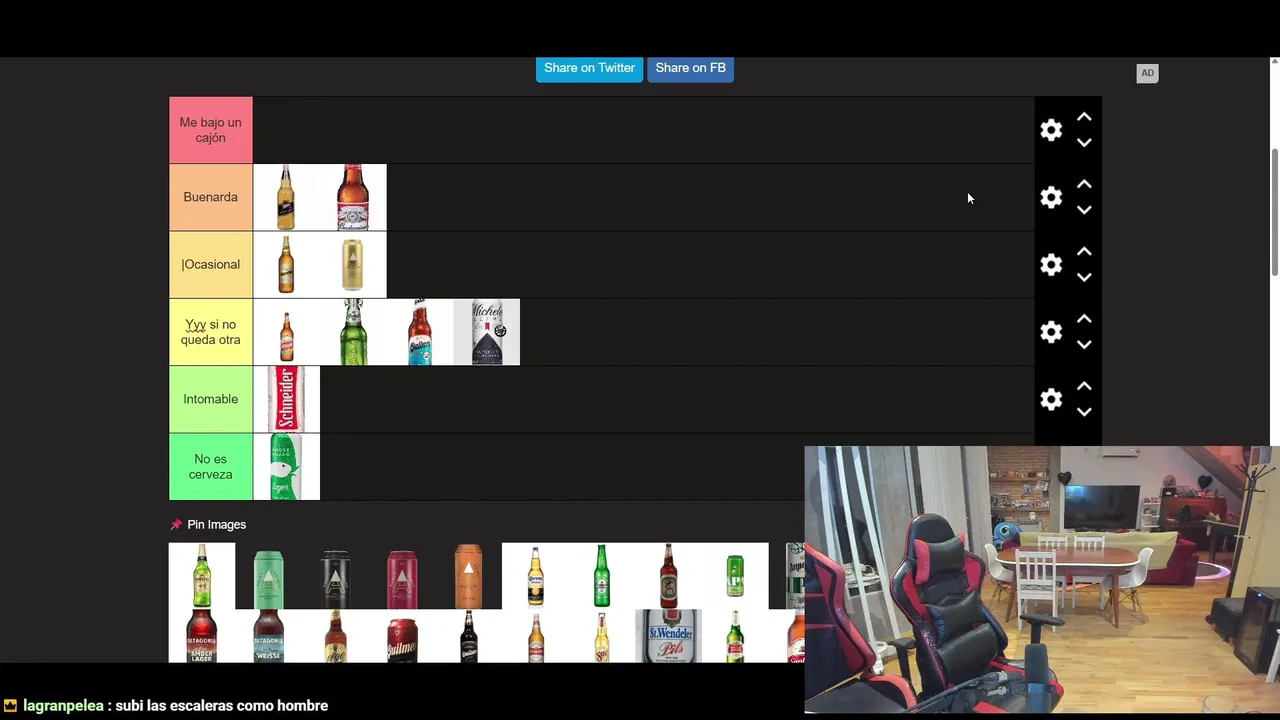Click the scrollbar up arrow
Image resolution: width=1280 pixels, height=720 pixels.
coord(1274,63)
